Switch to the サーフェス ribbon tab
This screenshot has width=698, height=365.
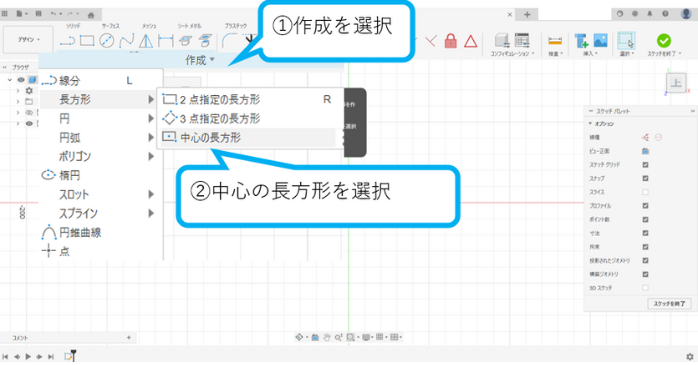[110, 26]
